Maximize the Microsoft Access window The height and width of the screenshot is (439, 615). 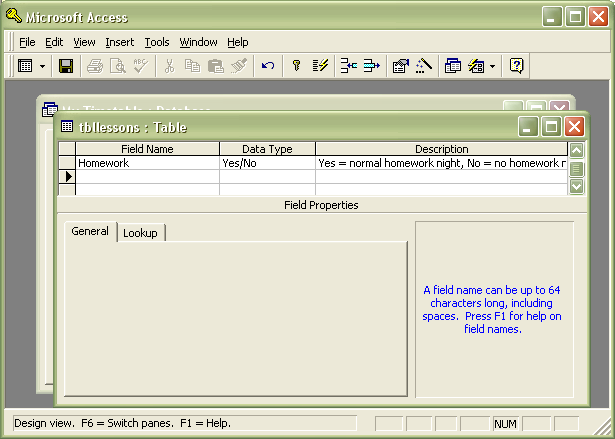click(x=575, y=17)
